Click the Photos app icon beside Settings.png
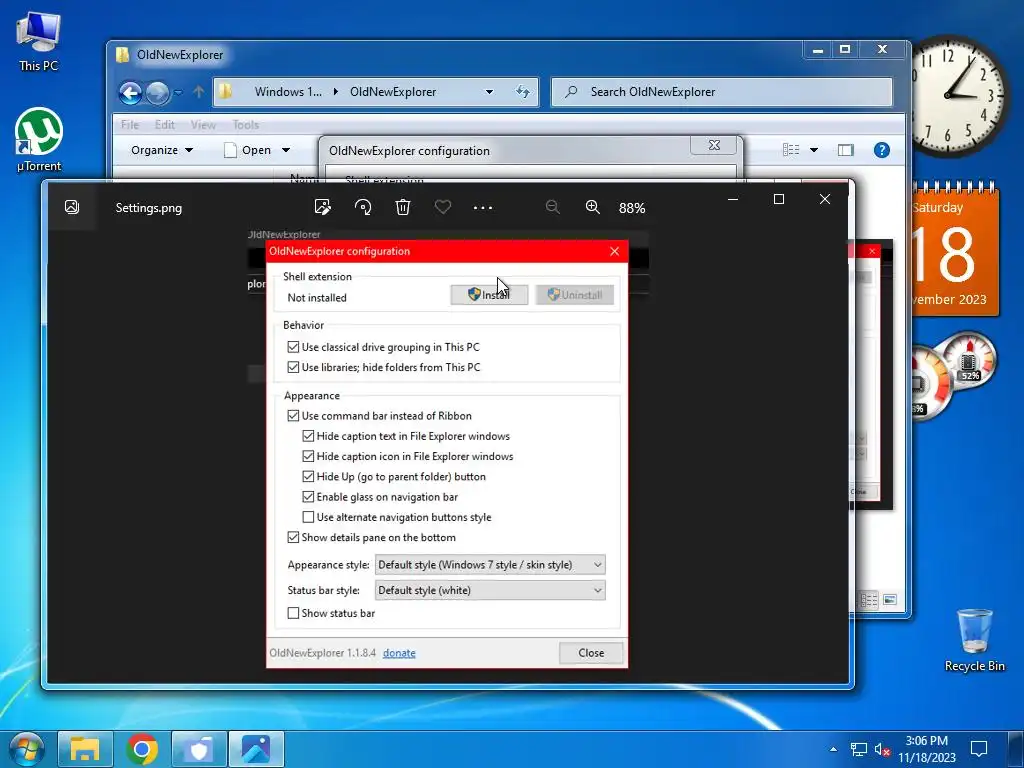Screen dimensions: 1024x768 pos(72,207)
